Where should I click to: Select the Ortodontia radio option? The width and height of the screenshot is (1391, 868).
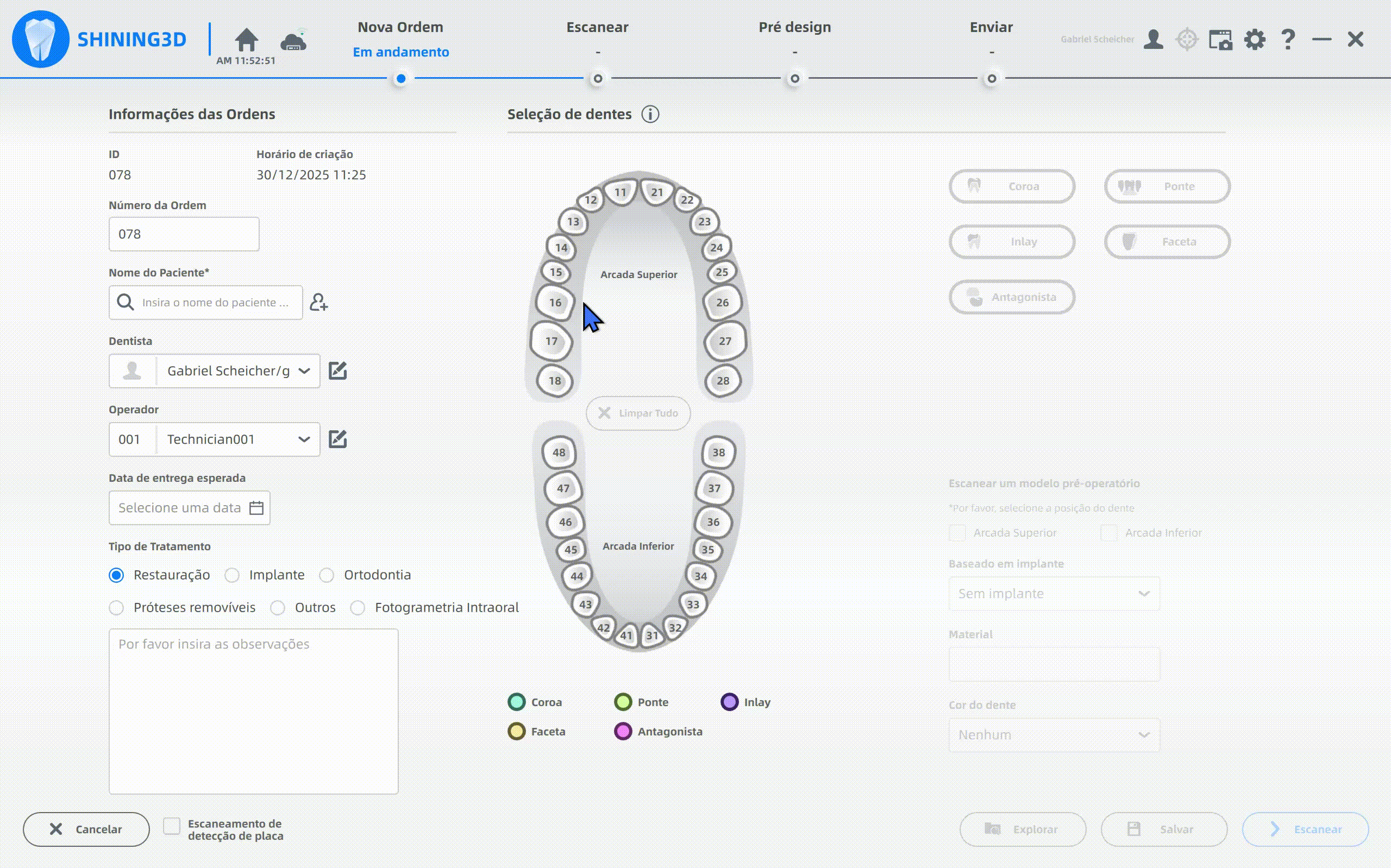[x=327, y=575]
